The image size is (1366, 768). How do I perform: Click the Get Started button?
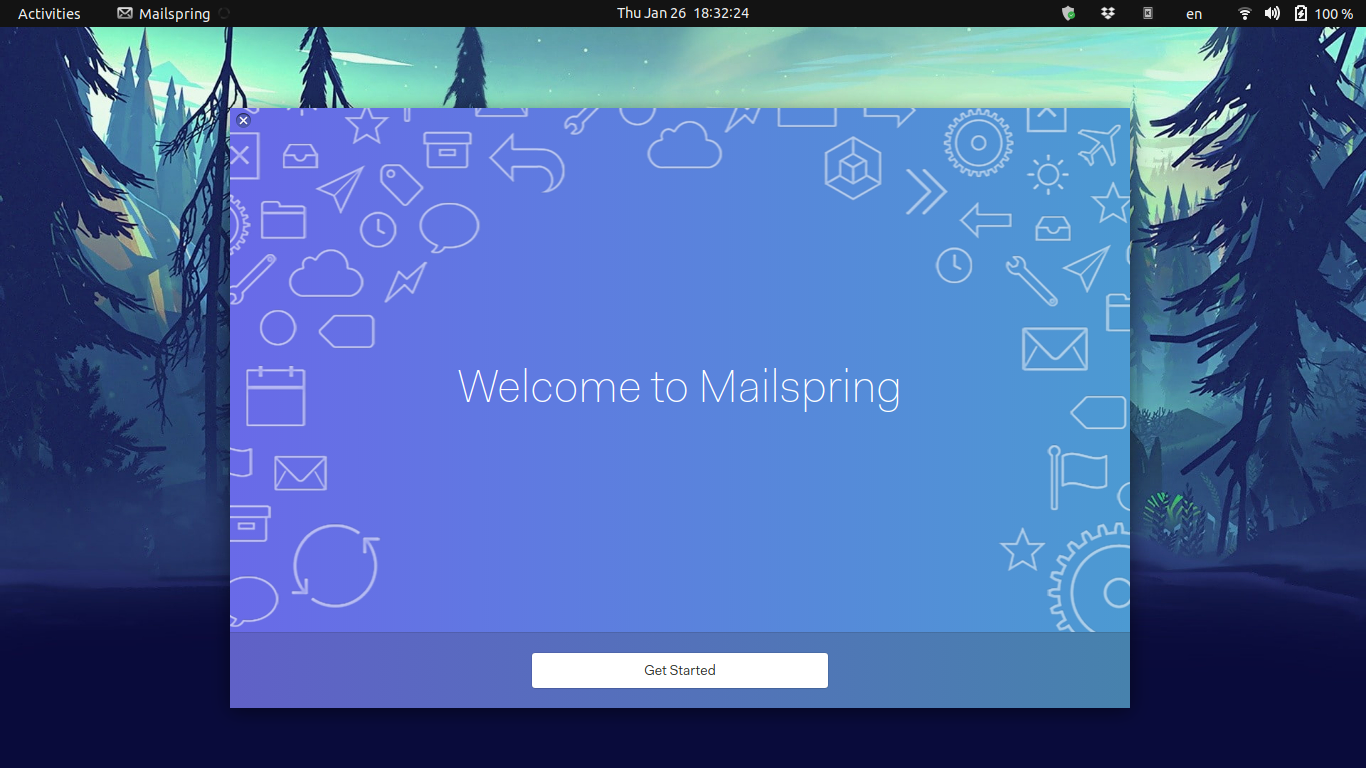click(x=679, y=670)
